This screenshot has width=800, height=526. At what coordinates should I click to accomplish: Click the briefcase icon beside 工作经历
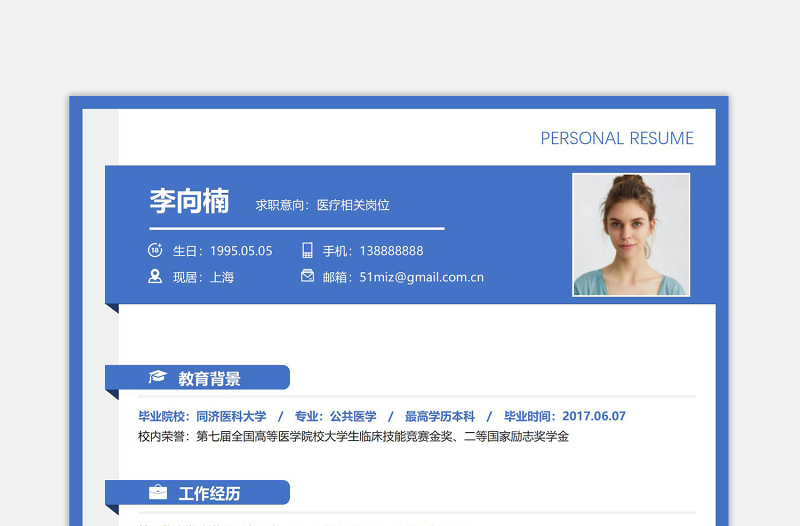157,493
